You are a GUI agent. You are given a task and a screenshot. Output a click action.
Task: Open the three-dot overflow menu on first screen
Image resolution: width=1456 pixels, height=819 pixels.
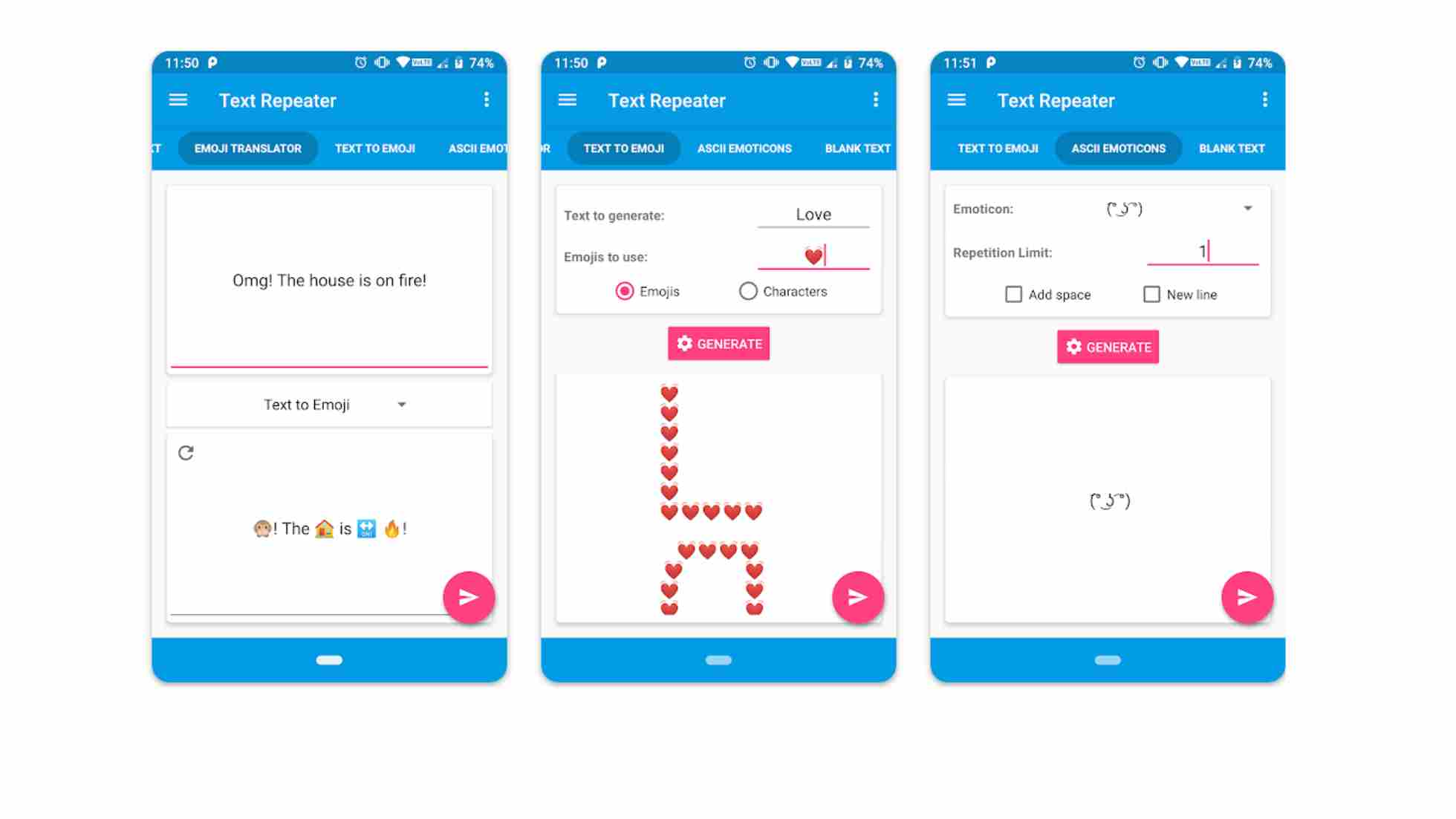pyautogui.click(x=487, y=100)
